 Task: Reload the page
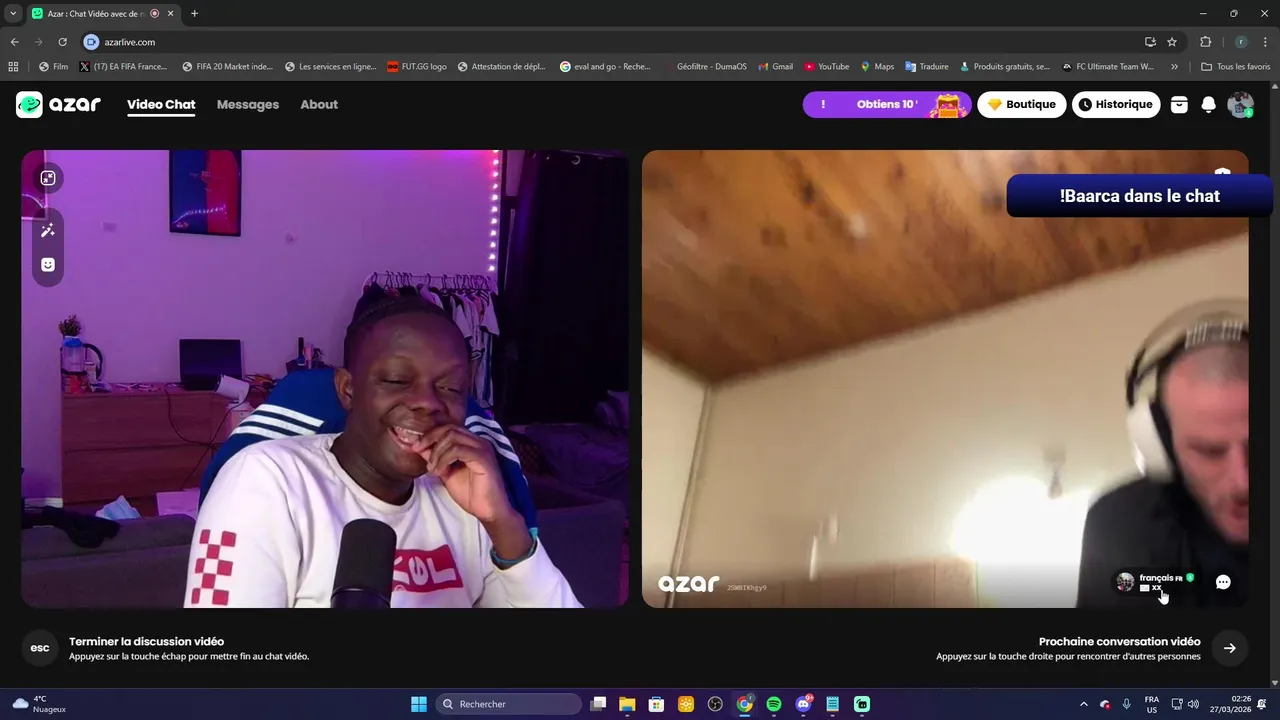click(x=62, y=42)
